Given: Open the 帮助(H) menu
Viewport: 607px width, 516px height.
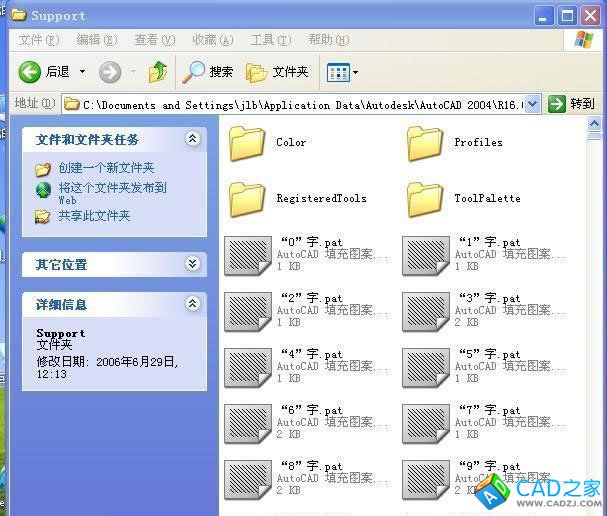Looking at the screenshot, I should pos(328,40).
